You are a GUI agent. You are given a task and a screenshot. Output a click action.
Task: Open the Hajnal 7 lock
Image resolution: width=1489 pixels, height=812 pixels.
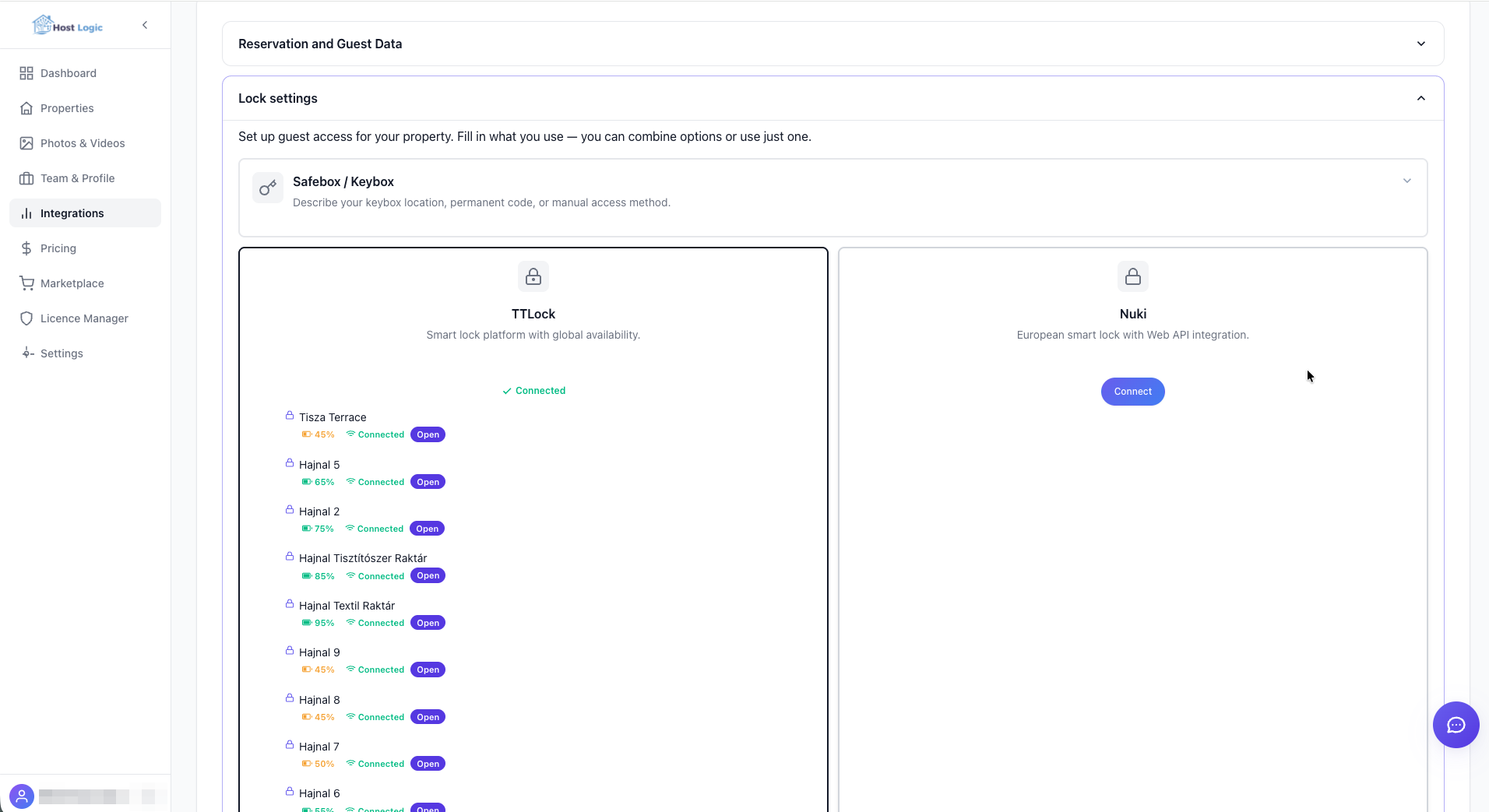(428, 764)
